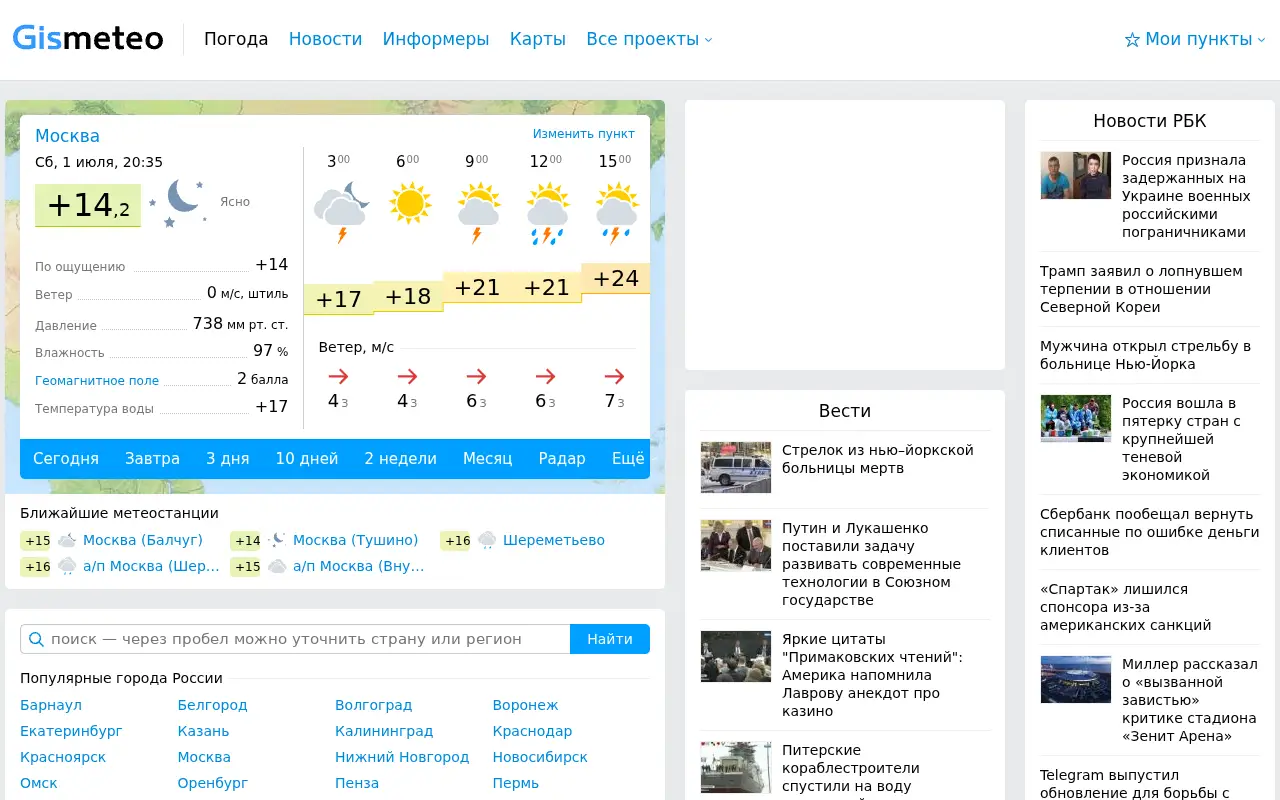Click the Gismeteo logo
Viewport: 1280px width, 800px height.
click(88, 38)
